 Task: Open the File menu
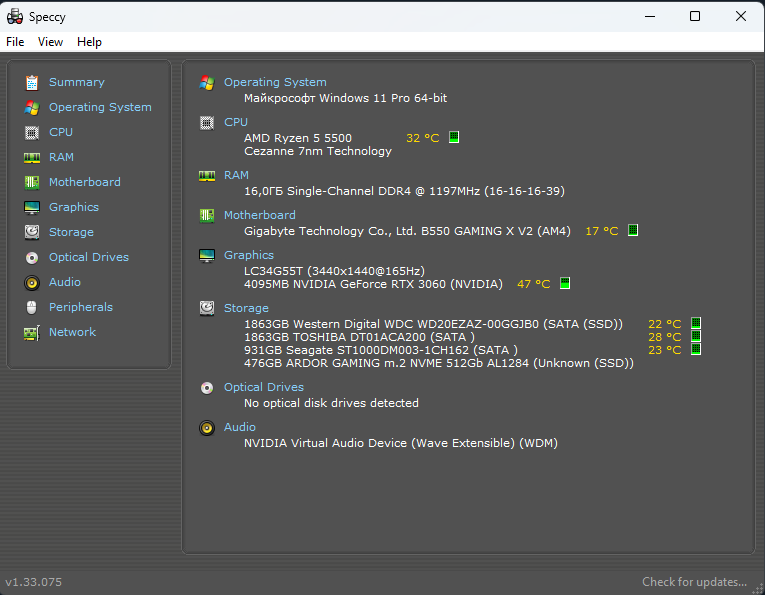pyautogui.click(x=15, y=42)
